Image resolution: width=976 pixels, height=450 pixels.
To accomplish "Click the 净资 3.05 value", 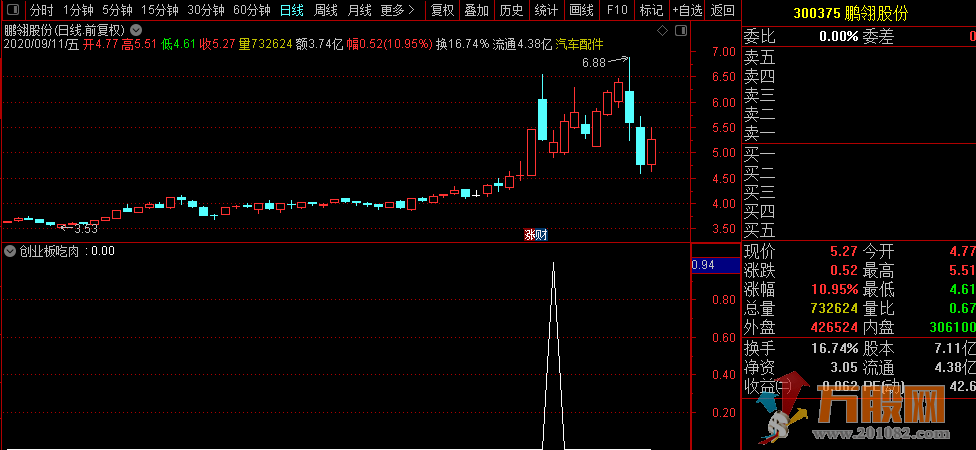I will 843,367.
